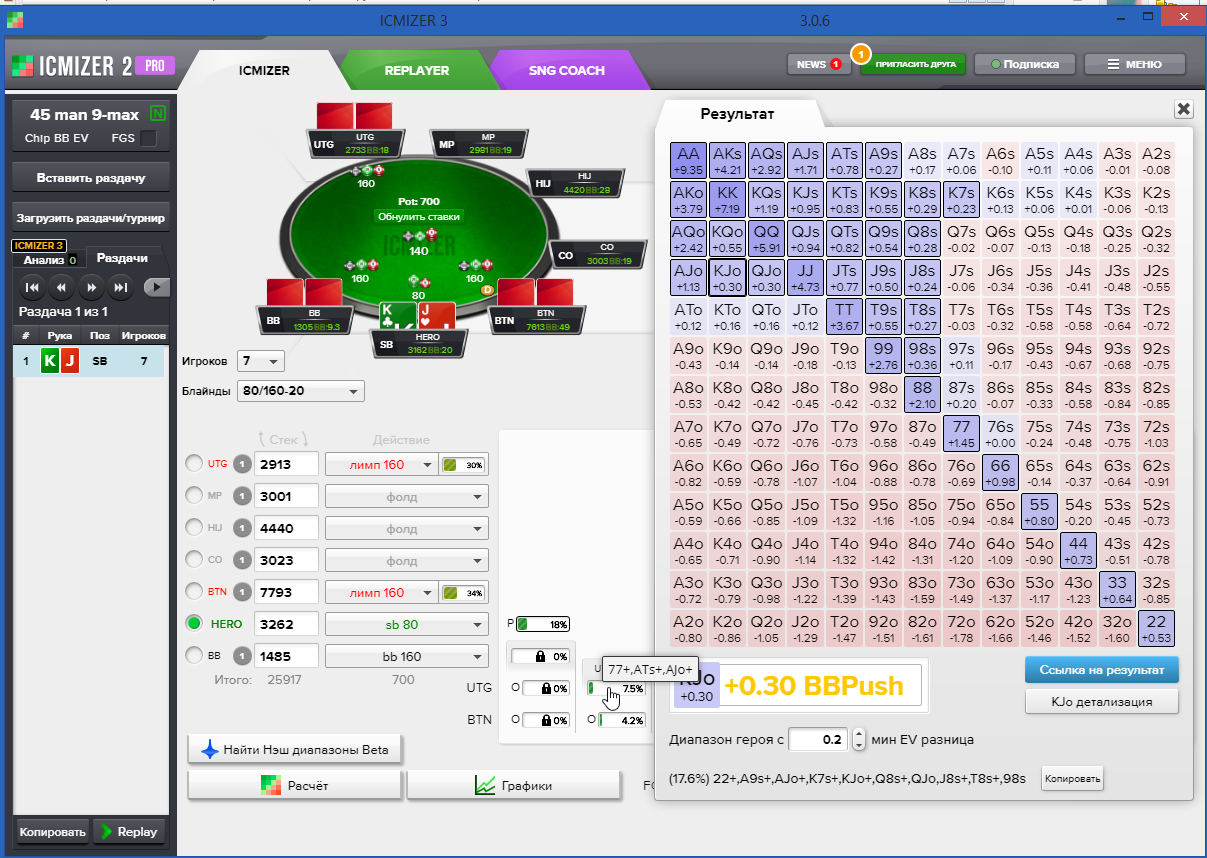This screenshot has width=1207, height=858.
Task: Select the BB radio button
Action: tap(194, 656)
